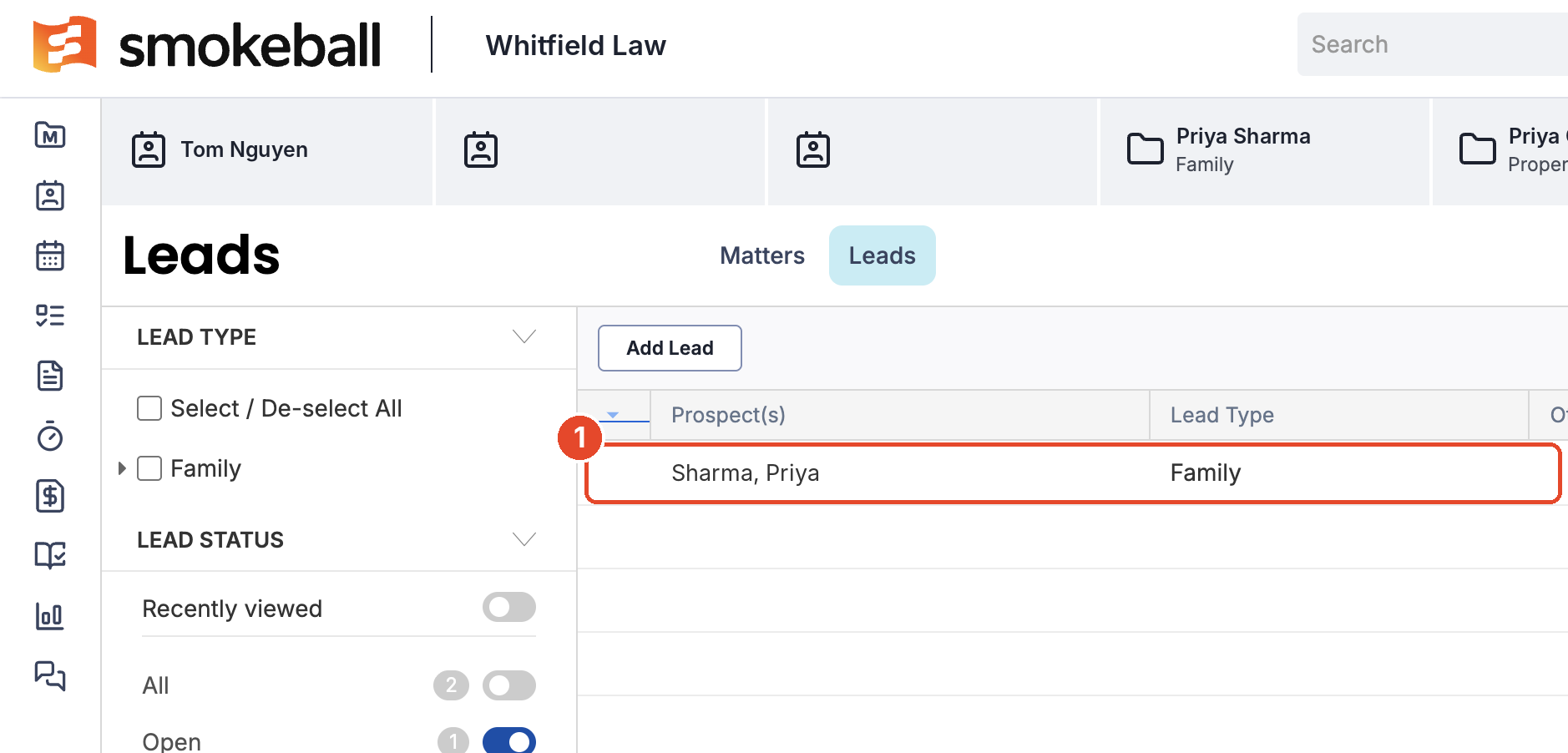
Task: Open the Priya Sharma Family matter tab
Action: pos(1265,151)
